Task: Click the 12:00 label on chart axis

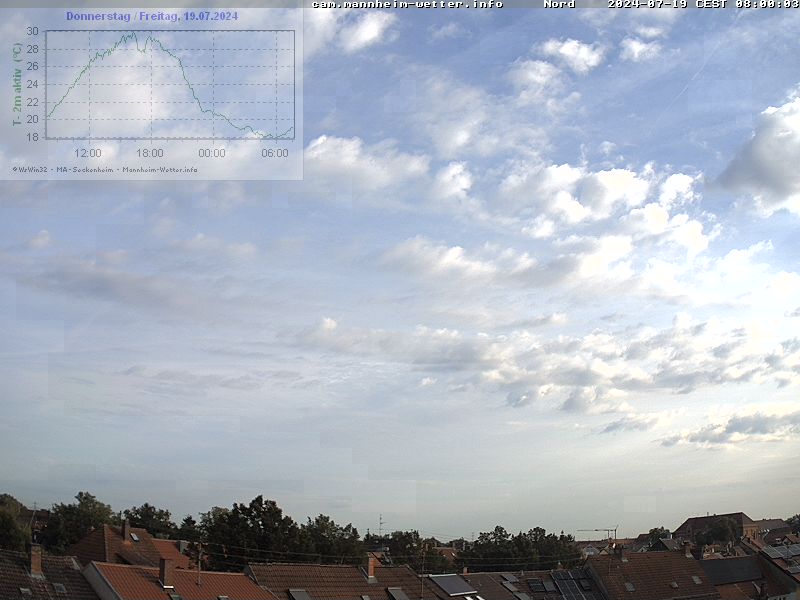Action: tap(88, 153)
